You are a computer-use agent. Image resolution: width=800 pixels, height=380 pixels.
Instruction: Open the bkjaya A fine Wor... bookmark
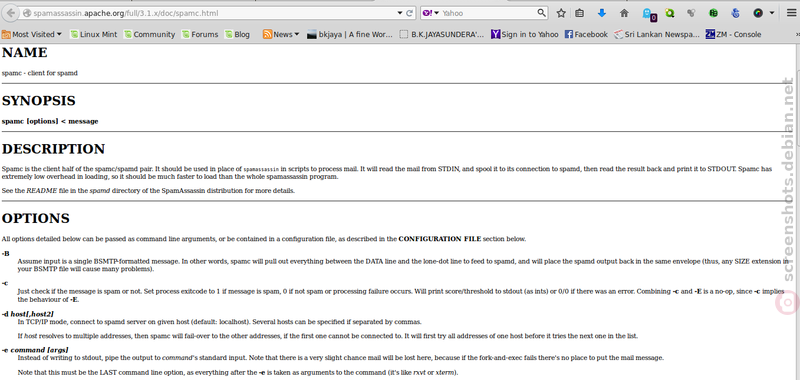click(350, 34)
